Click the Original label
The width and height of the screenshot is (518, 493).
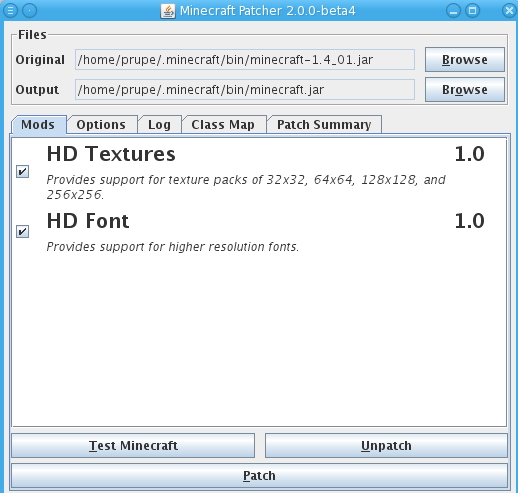pyautogui.click(x=40, y=60)
